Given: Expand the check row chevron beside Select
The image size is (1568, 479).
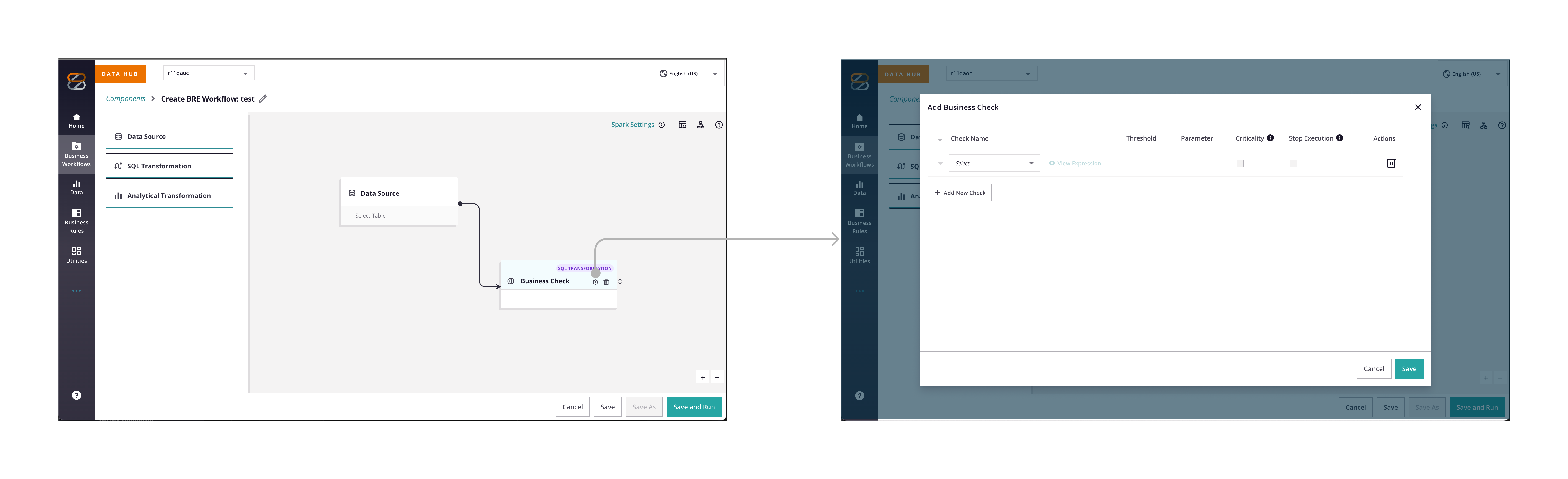Looking at the screenshot, I should click(x=940, y=163).
